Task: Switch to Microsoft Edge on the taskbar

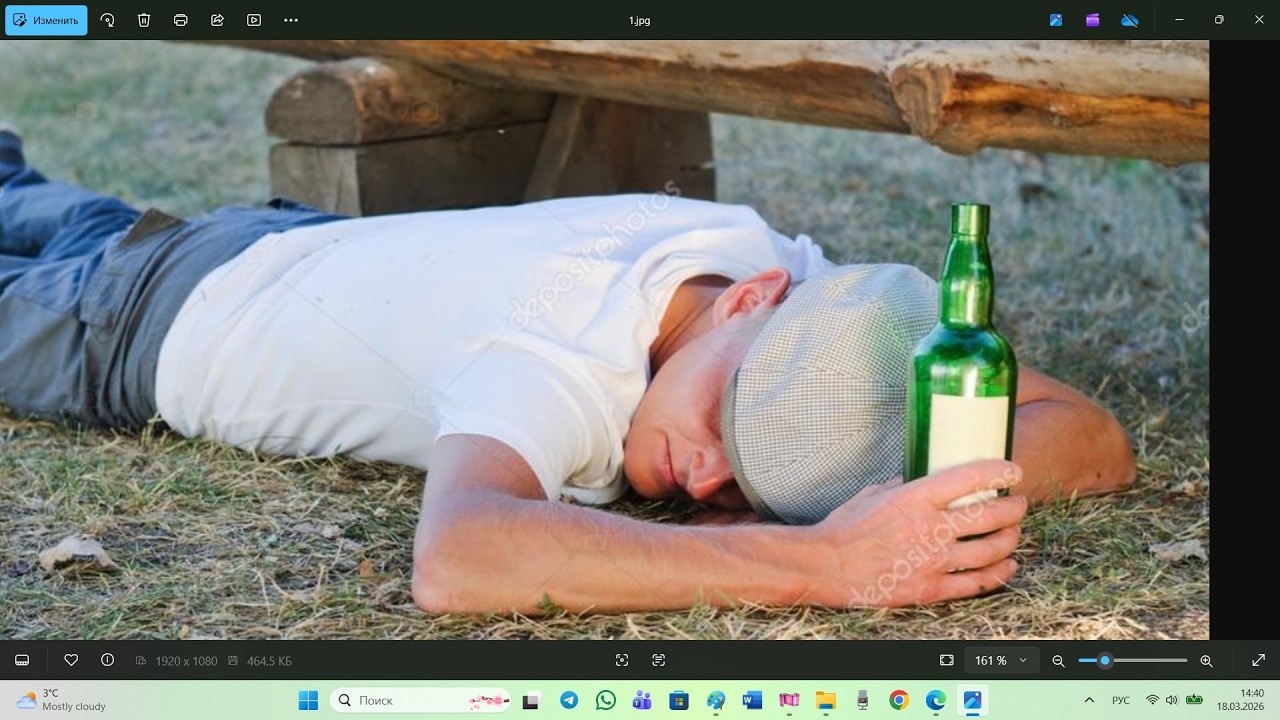Action: pos(935,700)
